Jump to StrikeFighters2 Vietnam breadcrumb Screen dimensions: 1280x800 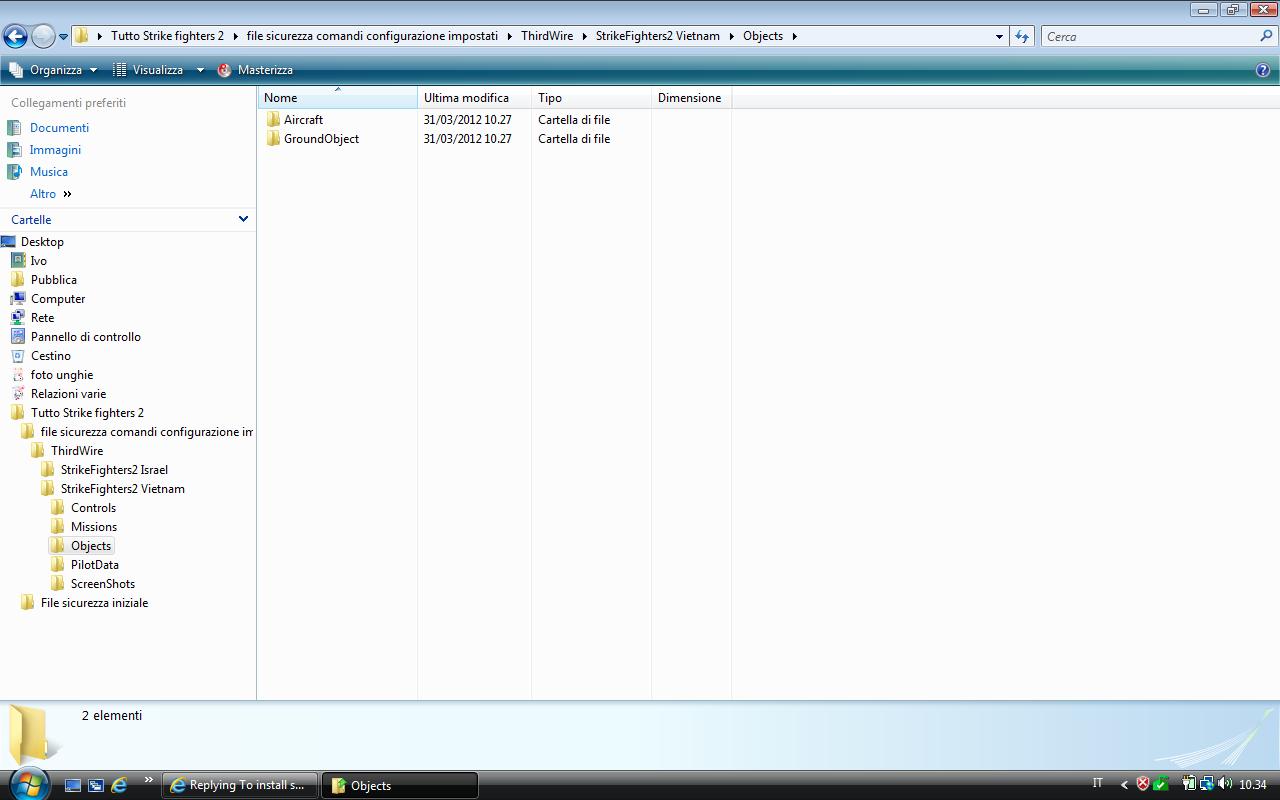[x=657, y=36]
